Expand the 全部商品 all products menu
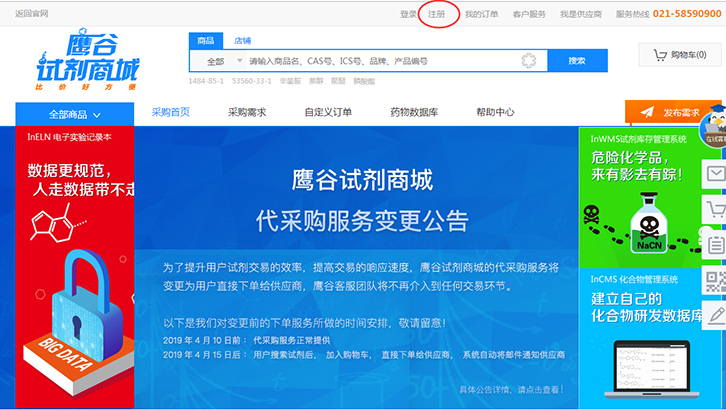This screenshot has width=726, height=410. (x=74, y=114)
